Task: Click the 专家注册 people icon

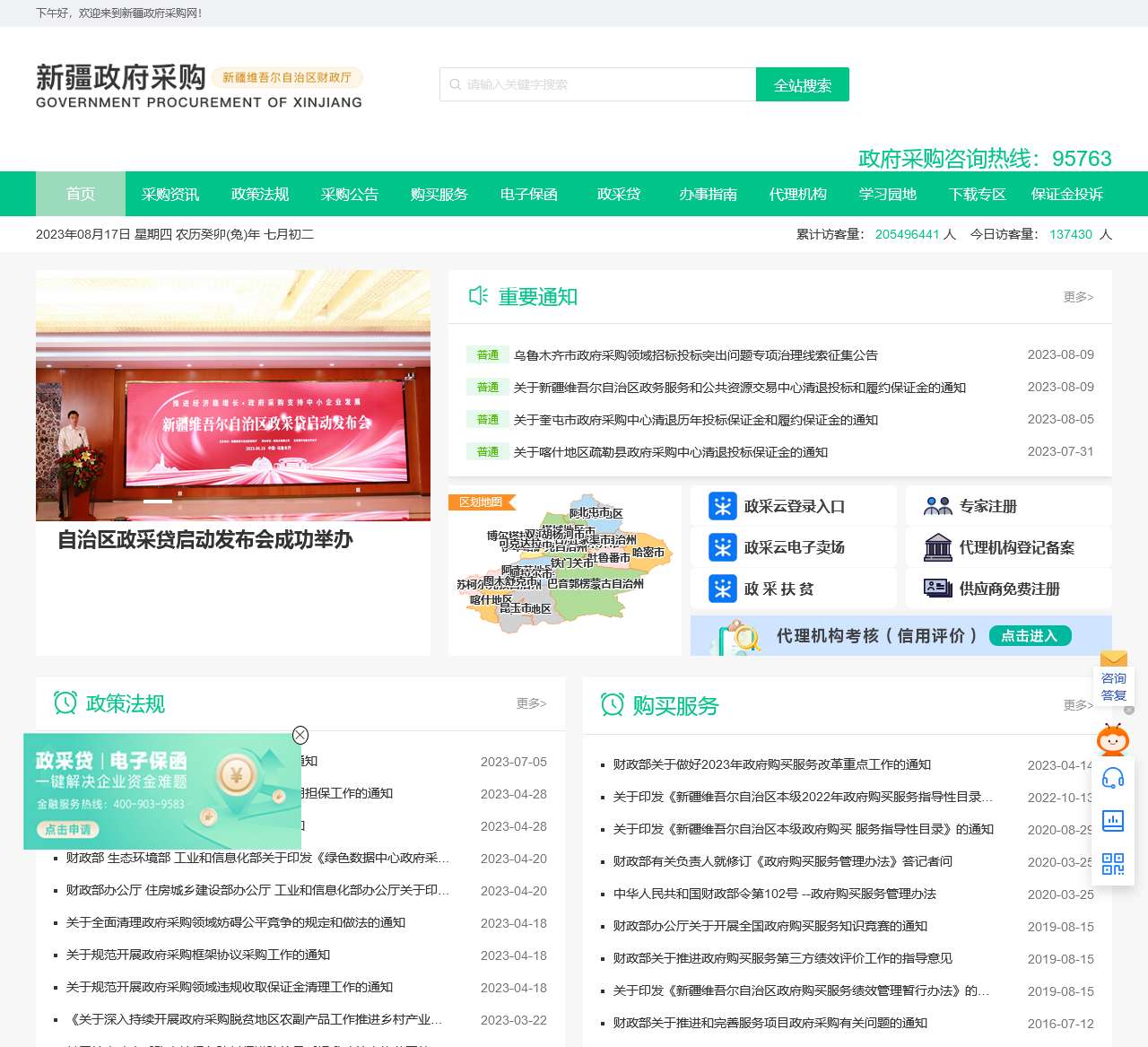Action: 938,506
